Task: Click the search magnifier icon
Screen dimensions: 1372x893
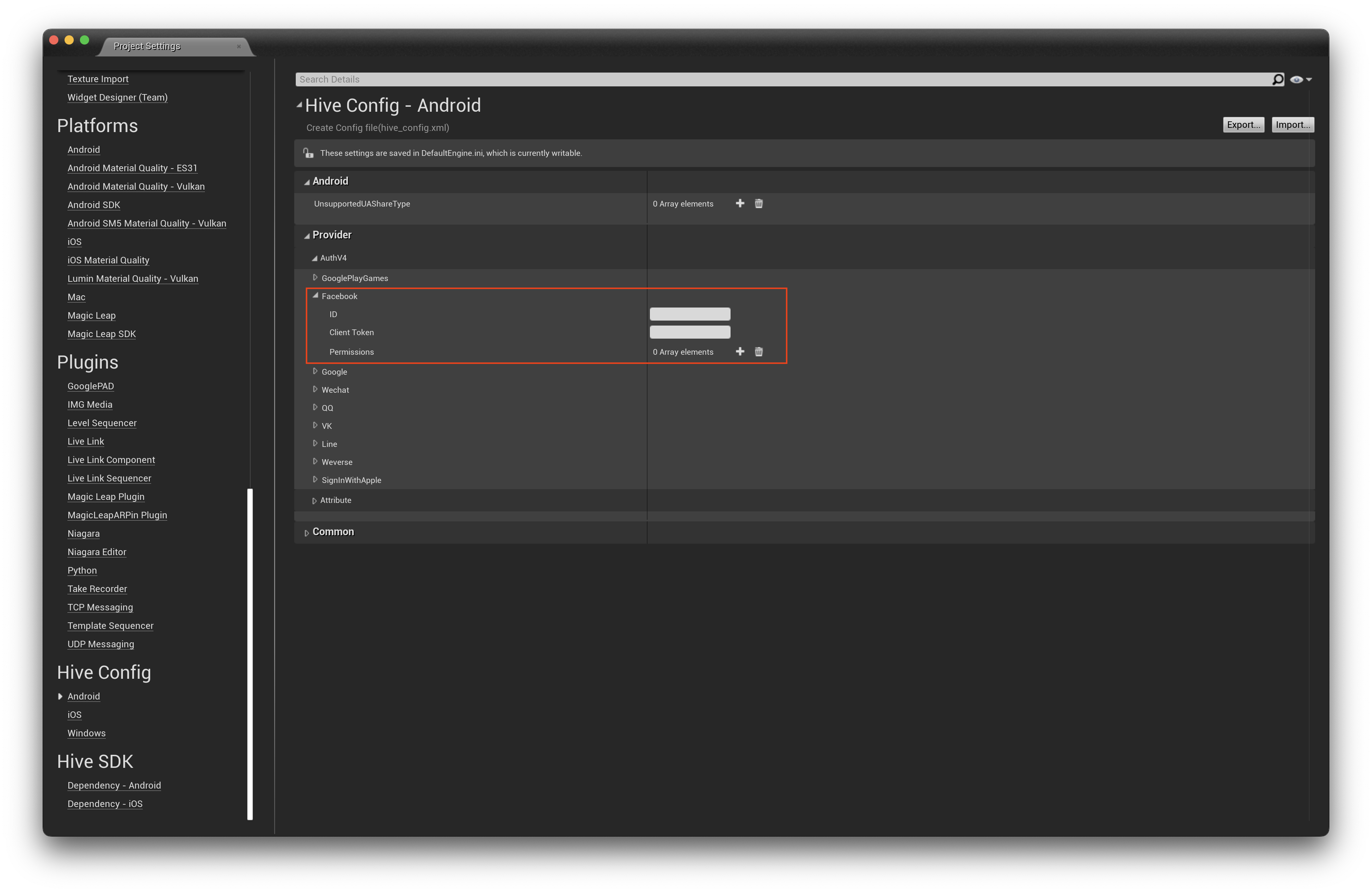Action: click(1278, 79)
